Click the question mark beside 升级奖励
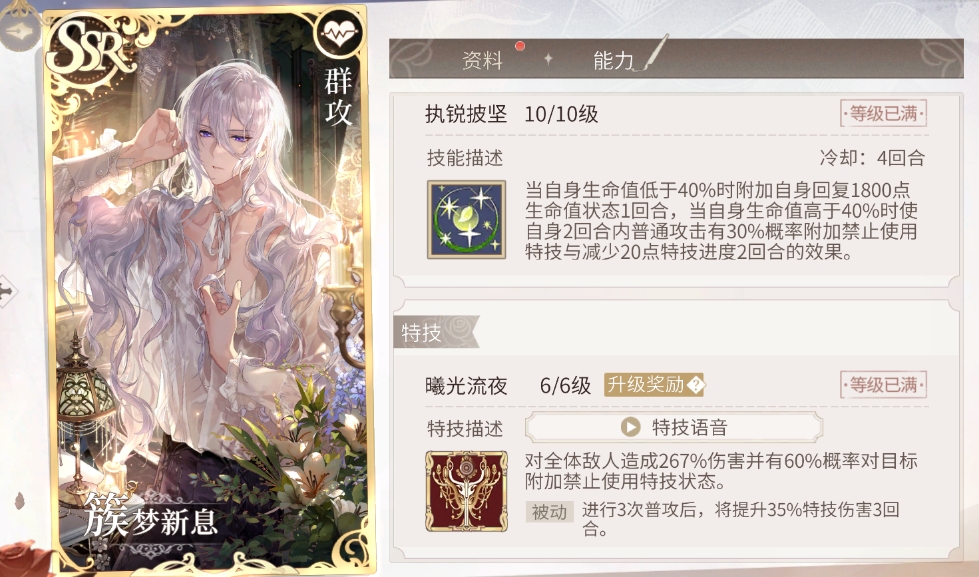The width and height of the screenshot is (979, 577). coord(695,385)
